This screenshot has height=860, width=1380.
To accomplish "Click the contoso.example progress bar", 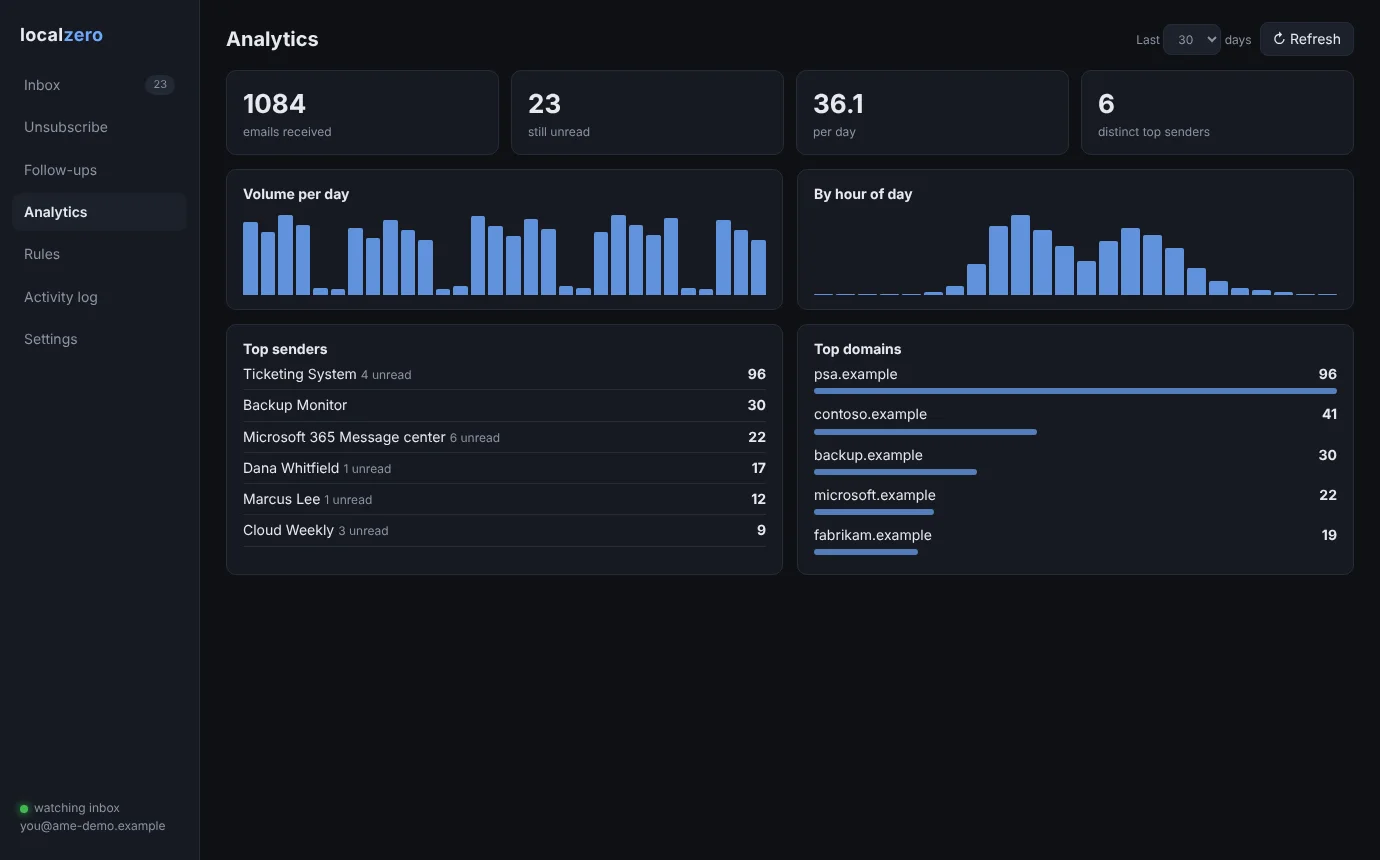I will (925, 432).
